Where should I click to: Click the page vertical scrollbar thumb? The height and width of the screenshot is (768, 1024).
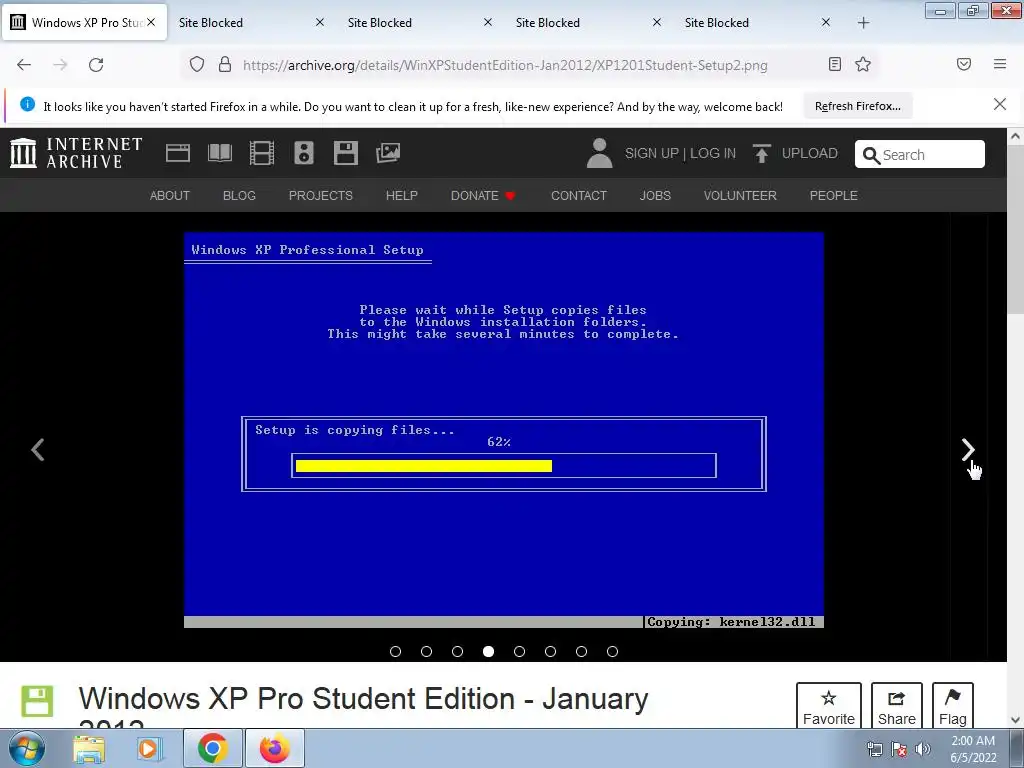(x=1014, y=229)
